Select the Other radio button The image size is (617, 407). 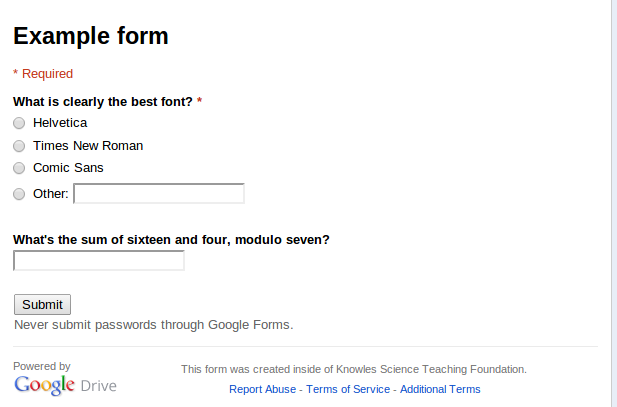pos(19,194)
